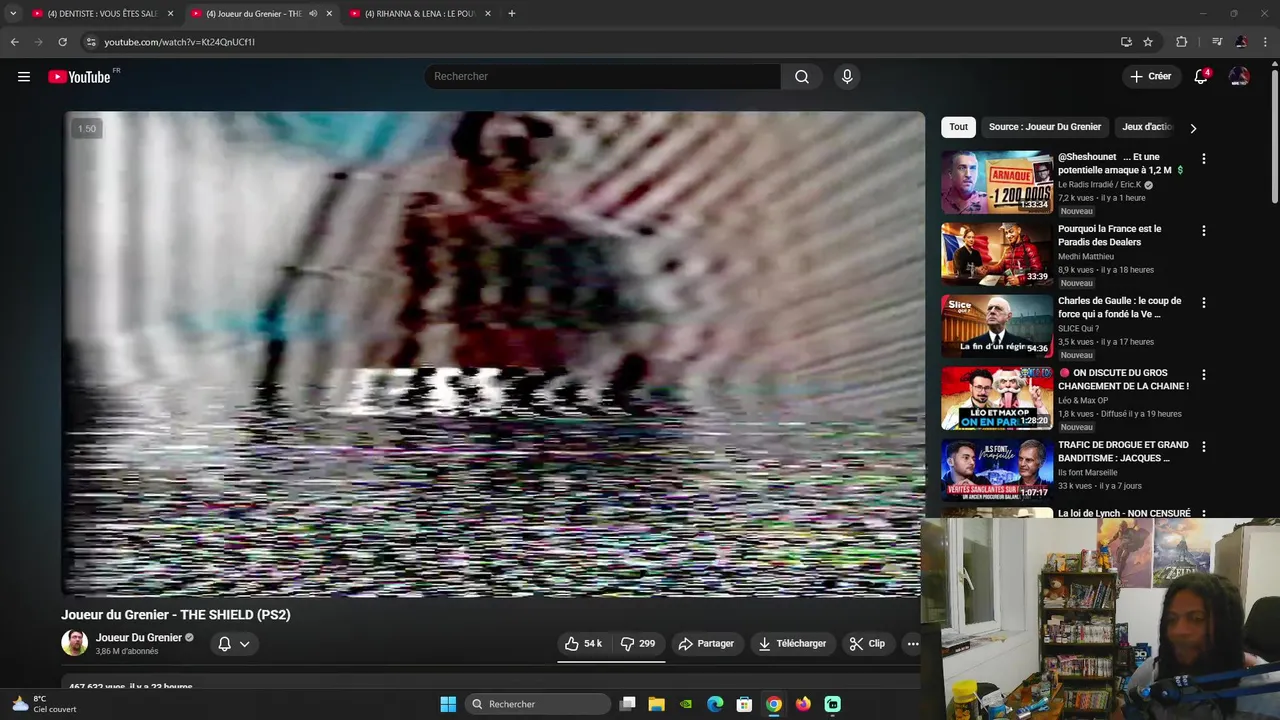Select Source : Joueur Du Grenier chip
The width and height of the screenshot is (1280, 720).
[x=1045, y=127]
